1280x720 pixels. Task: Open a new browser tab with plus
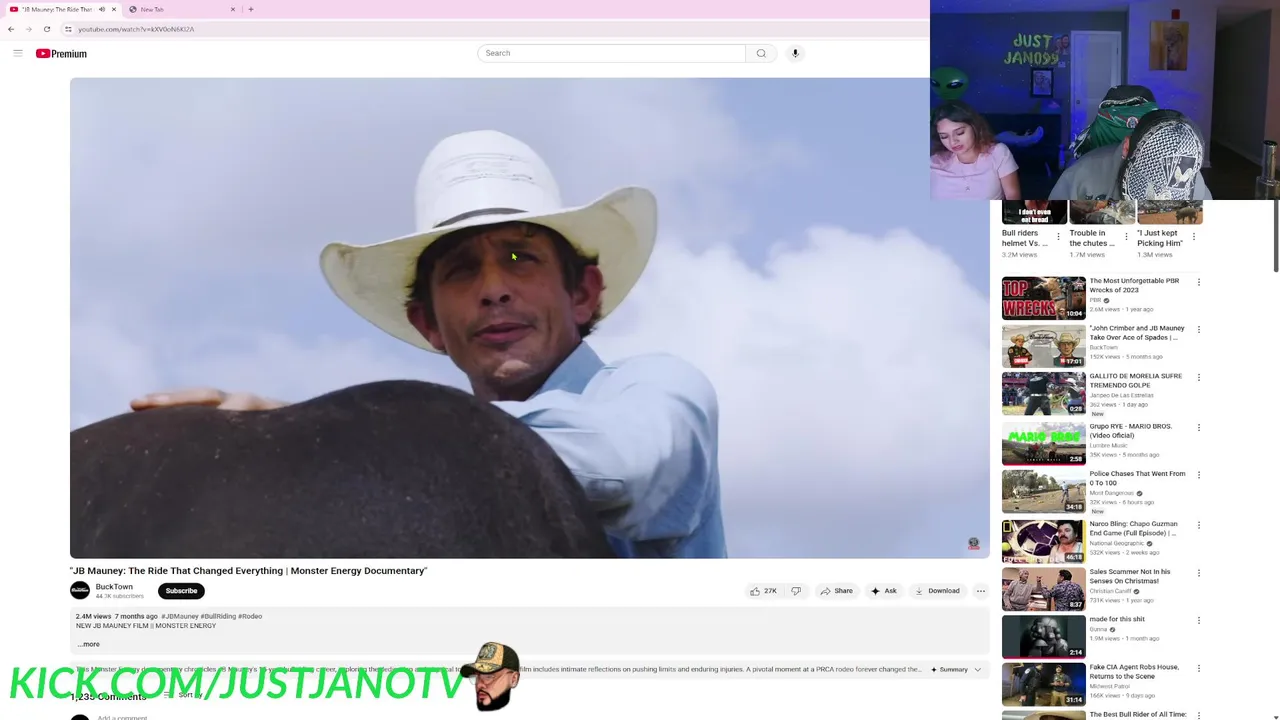pyautogui.click(x=250, y=9)
